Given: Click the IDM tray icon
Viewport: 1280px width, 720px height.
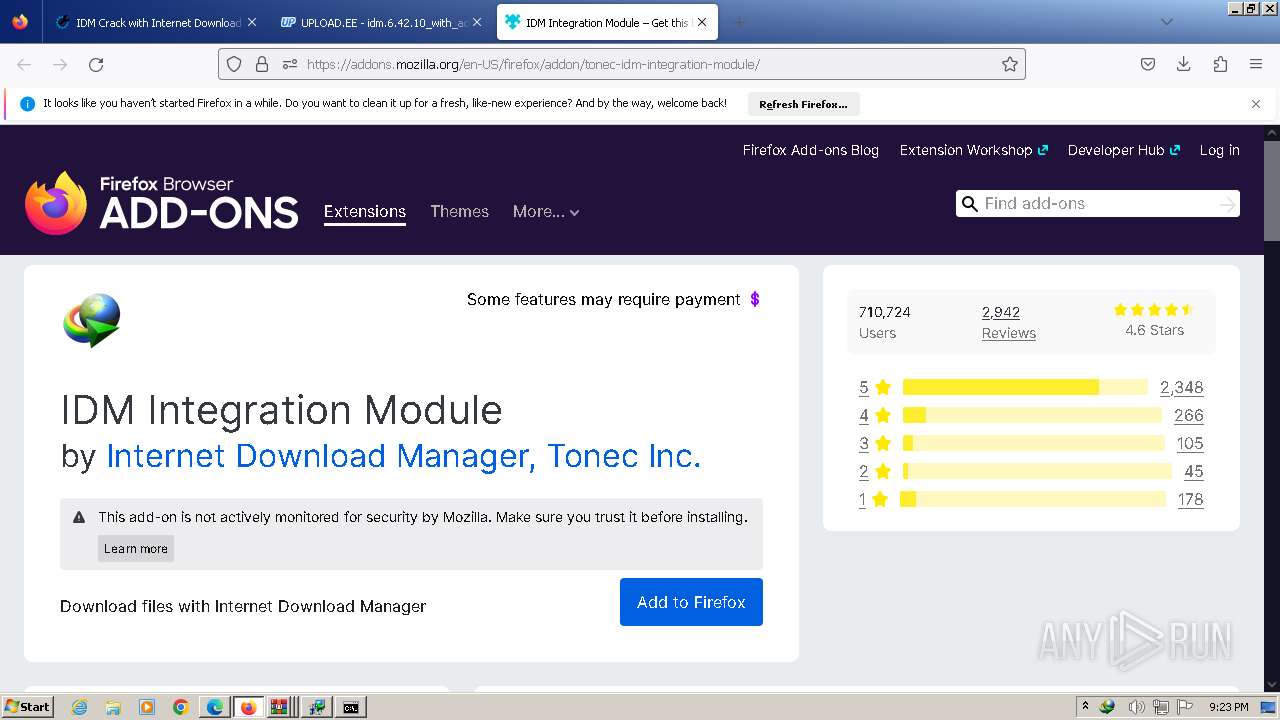Looking at the screenshot, I should click(x=1107, y=707).
